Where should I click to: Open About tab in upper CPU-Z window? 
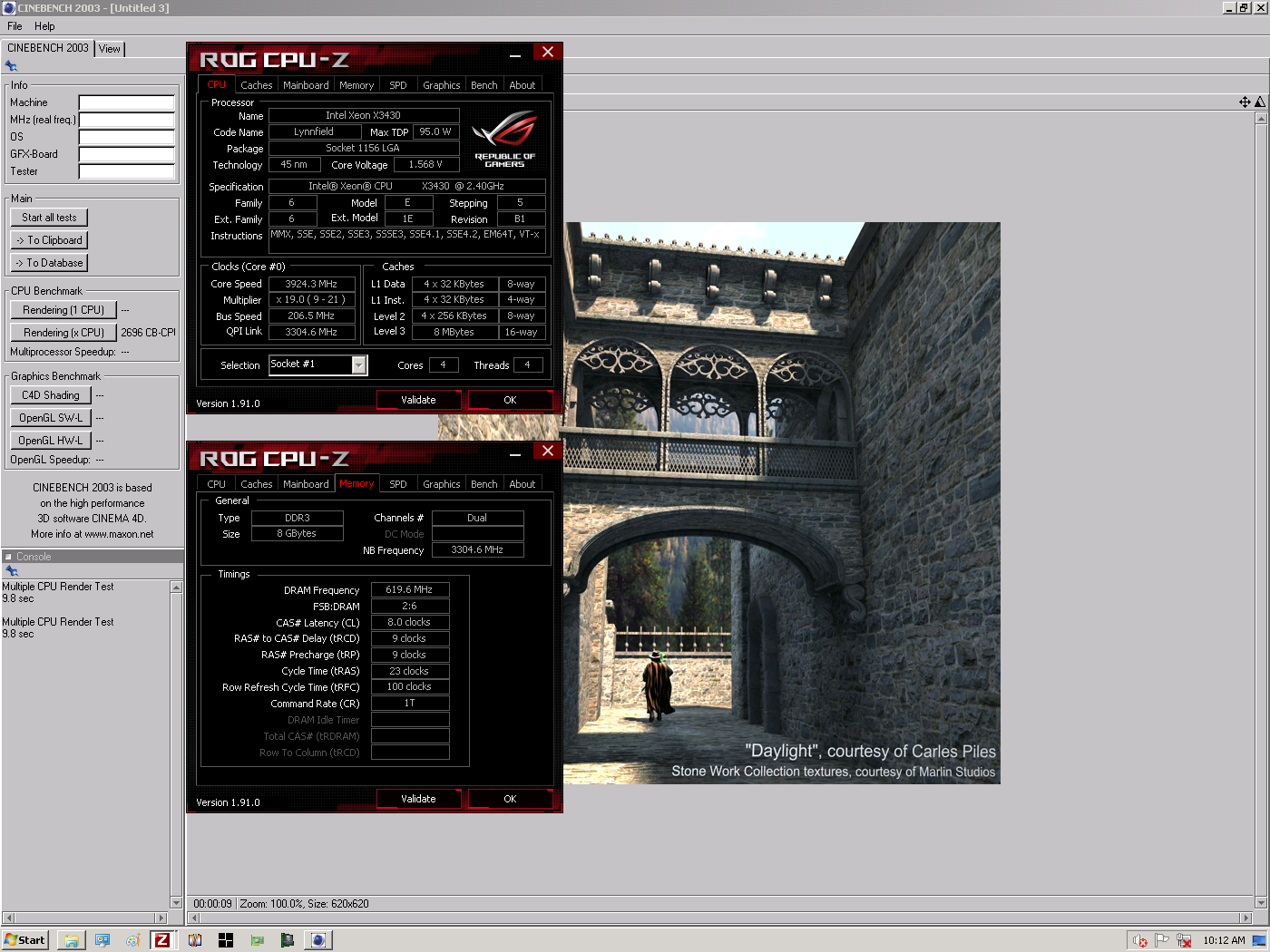[x=523, y=85]
